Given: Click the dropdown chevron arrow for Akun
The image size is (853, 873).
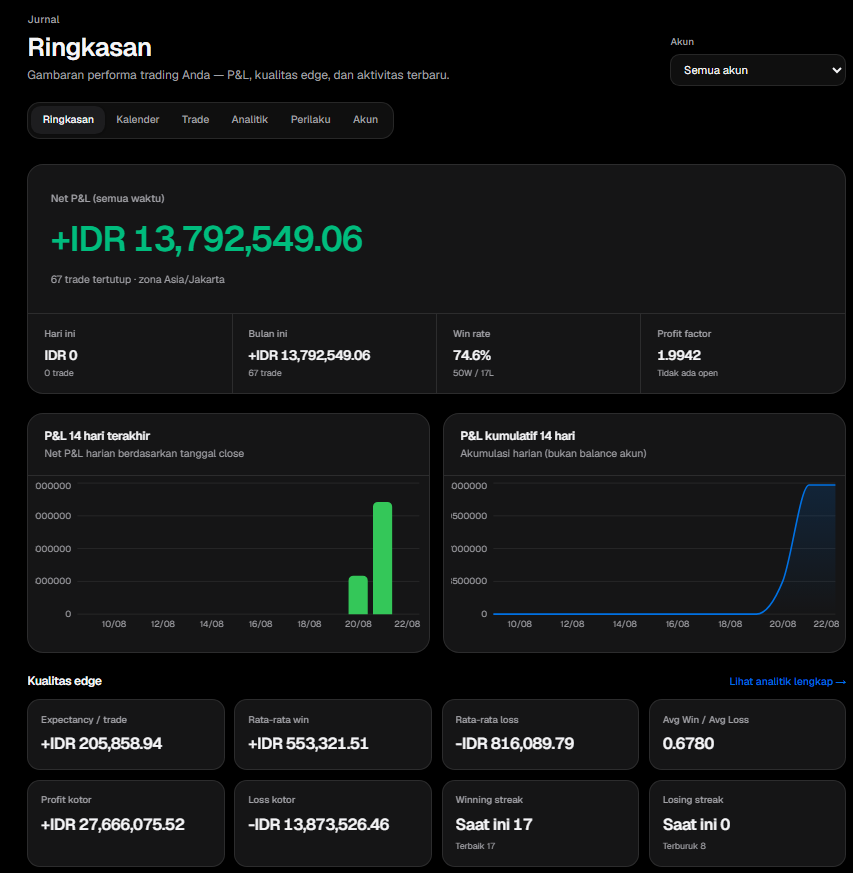Looking at the screenshot, I should pyautogui.click(x=836, y=70).
